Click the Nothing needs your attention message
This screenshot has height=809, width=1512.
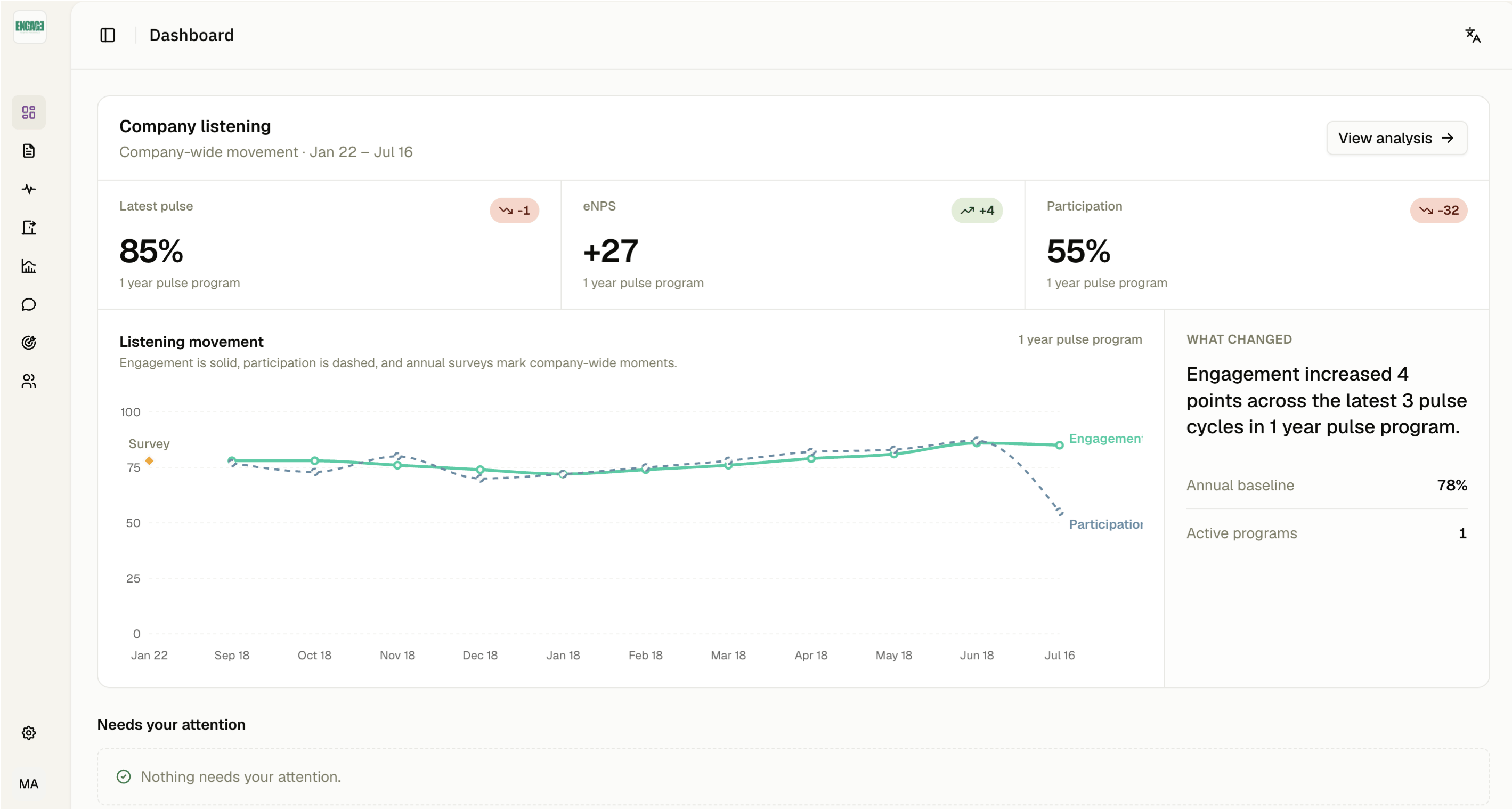point(241,776)
